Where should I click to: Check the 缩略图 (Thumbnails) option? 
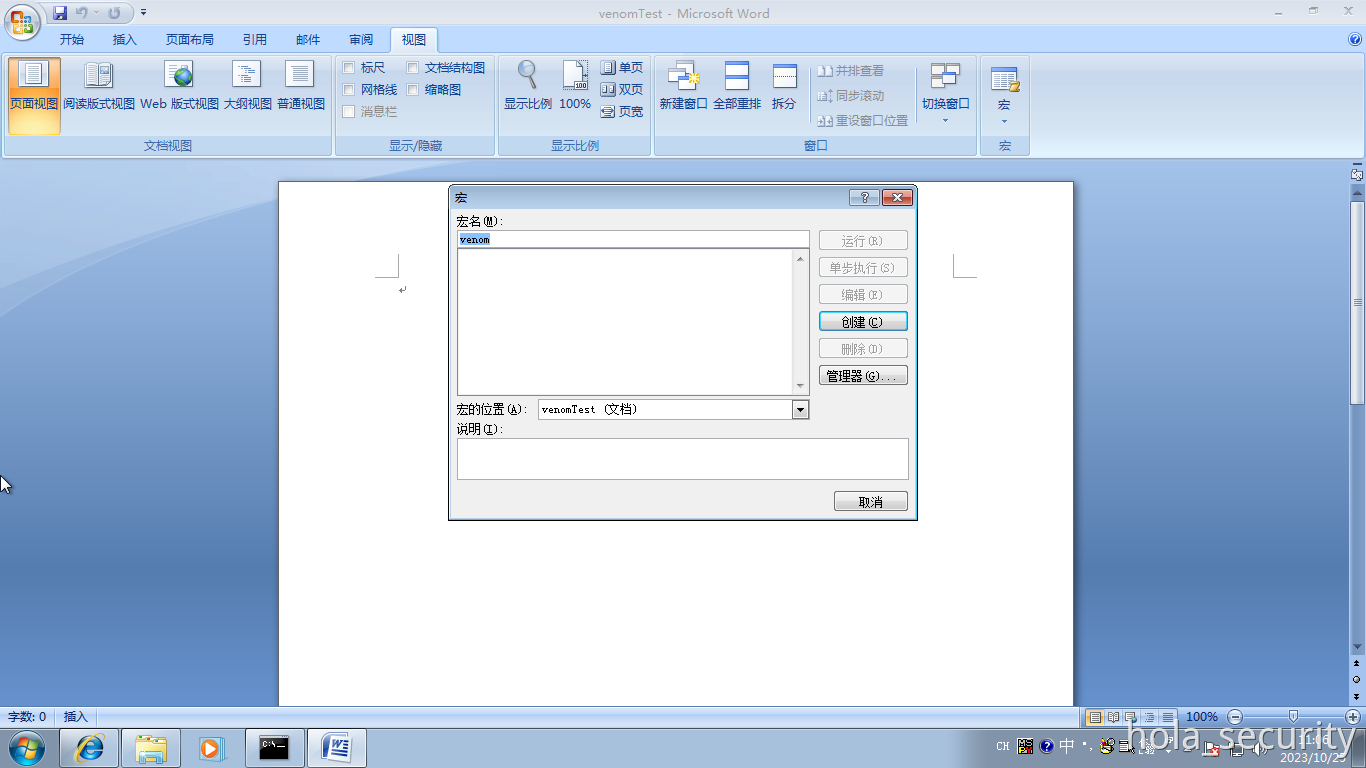click(413, 89)
